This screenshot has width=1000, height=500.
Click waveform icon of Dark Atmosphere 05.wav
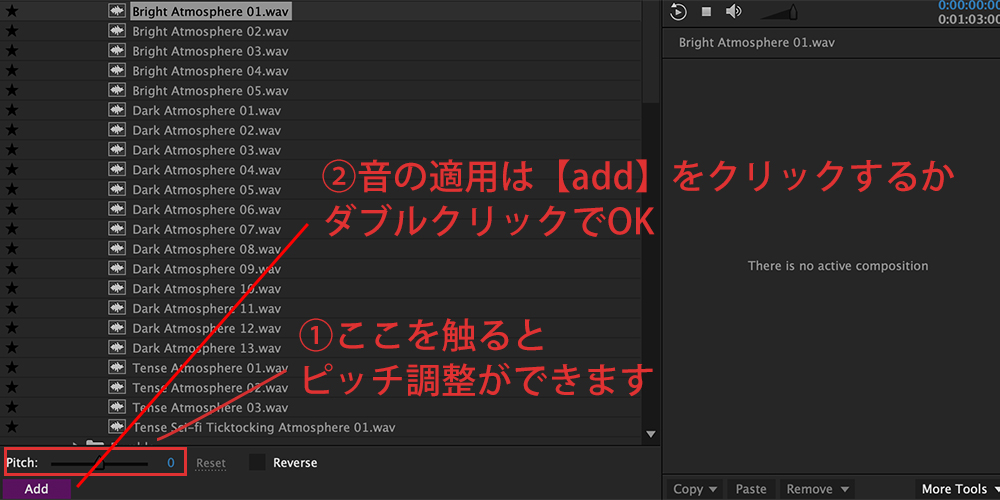pos(117,189)
